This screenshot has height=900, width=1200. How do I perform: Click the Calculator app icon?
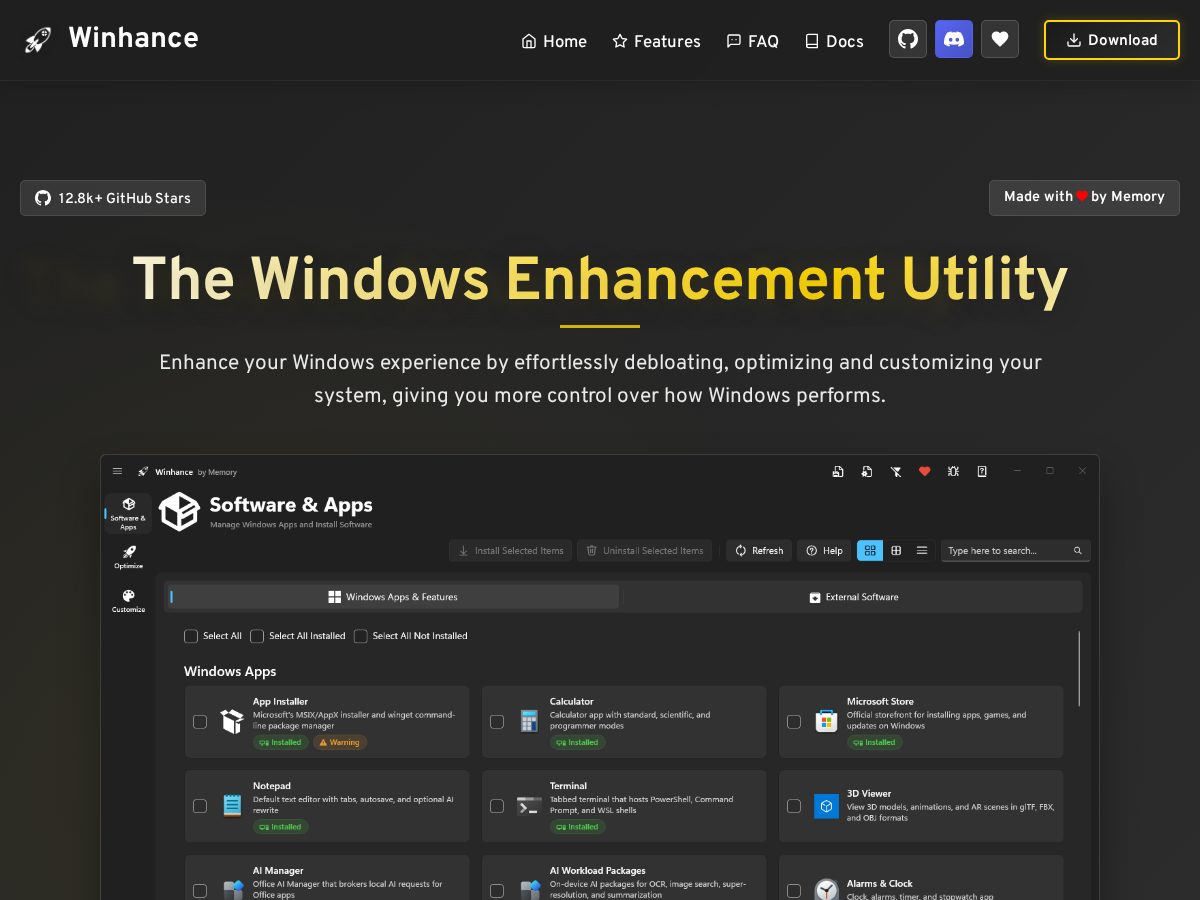[529, 721]
